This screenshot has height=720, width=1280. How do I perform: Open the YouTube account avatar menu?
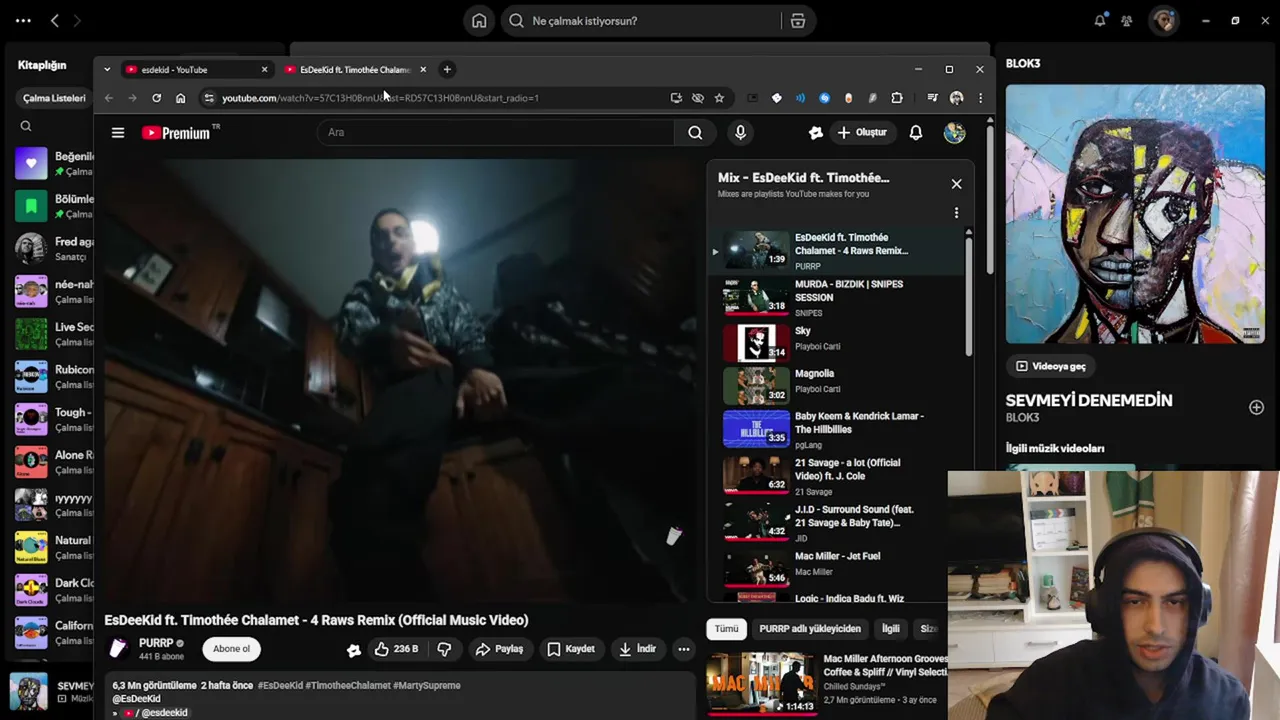tap(954, 132)
